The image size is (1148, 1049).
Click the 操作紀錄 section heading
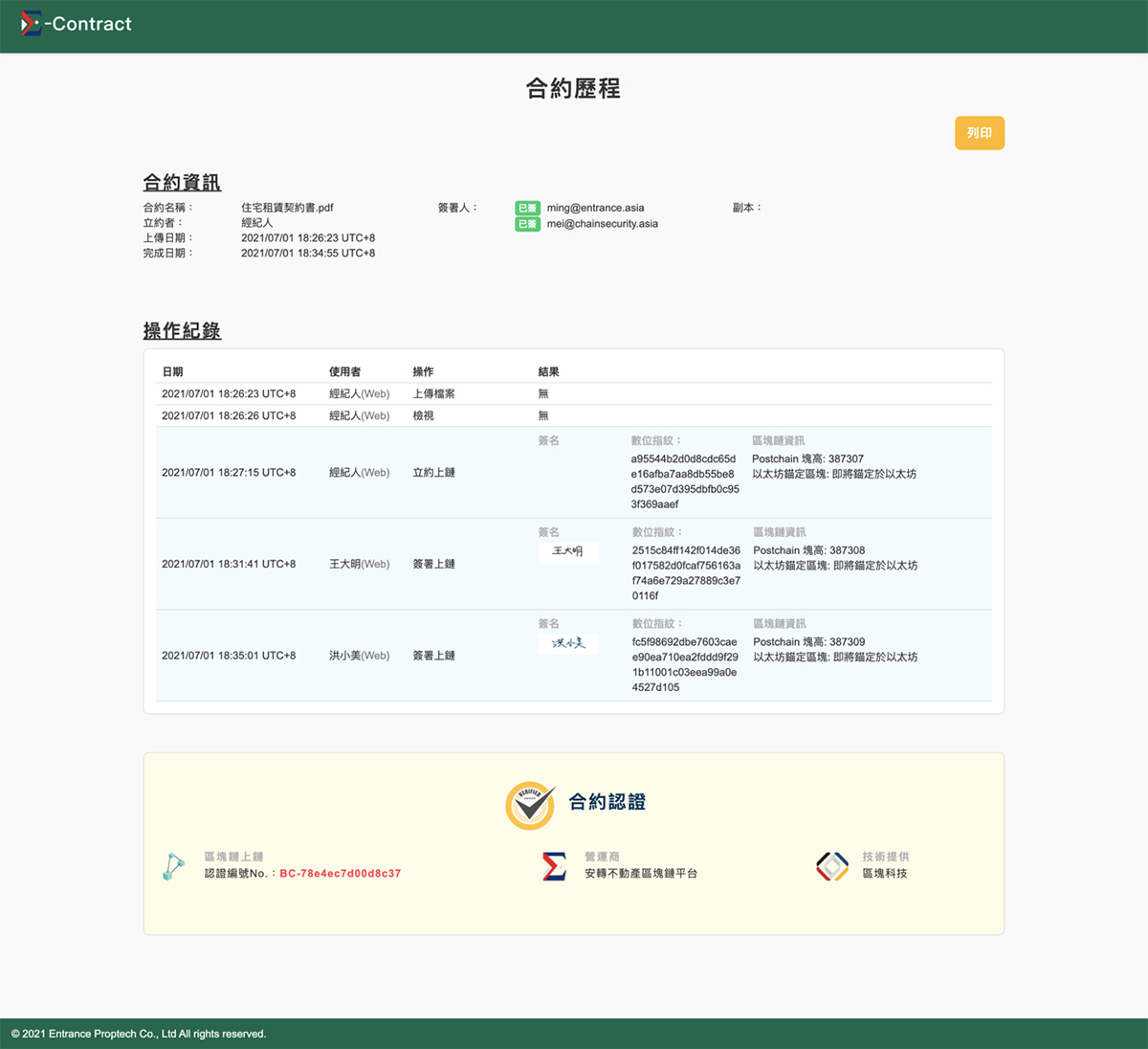[182, 331]
